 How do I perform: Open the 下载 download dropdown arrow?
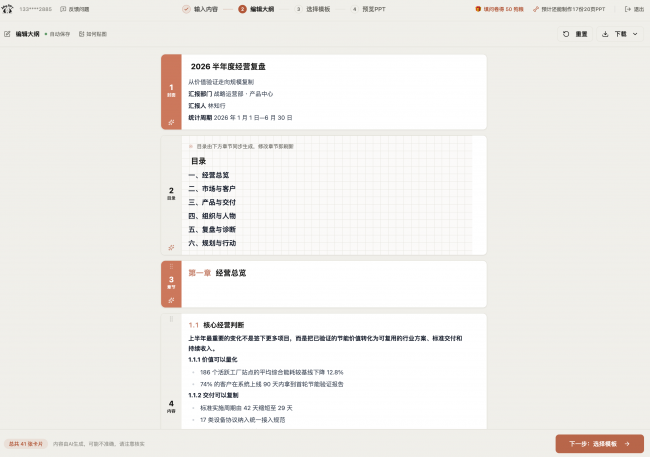[x=635, y=34]
